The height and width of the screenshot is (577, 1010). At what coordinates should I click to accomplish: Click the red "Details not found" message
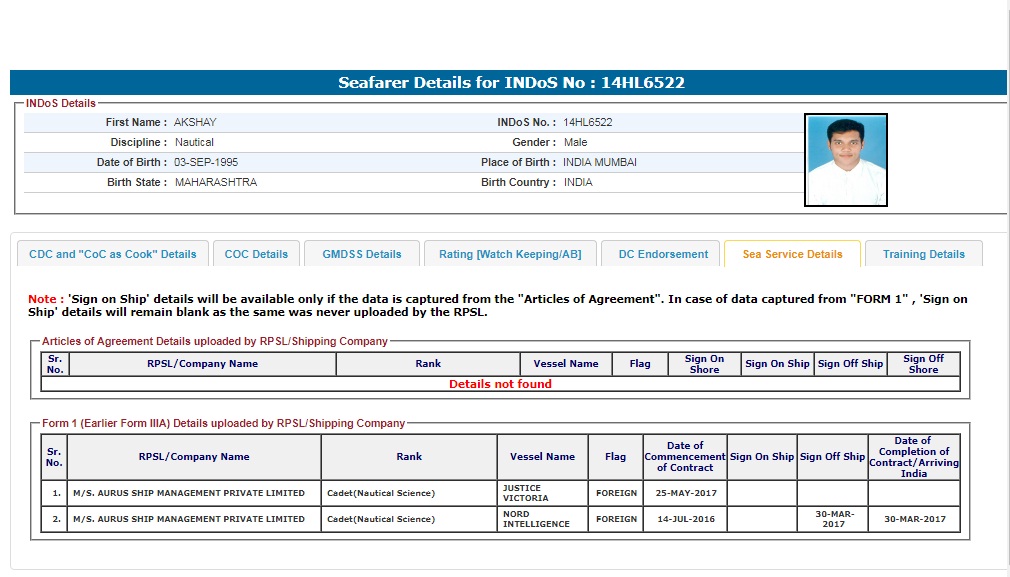click(x=500, y=384)
